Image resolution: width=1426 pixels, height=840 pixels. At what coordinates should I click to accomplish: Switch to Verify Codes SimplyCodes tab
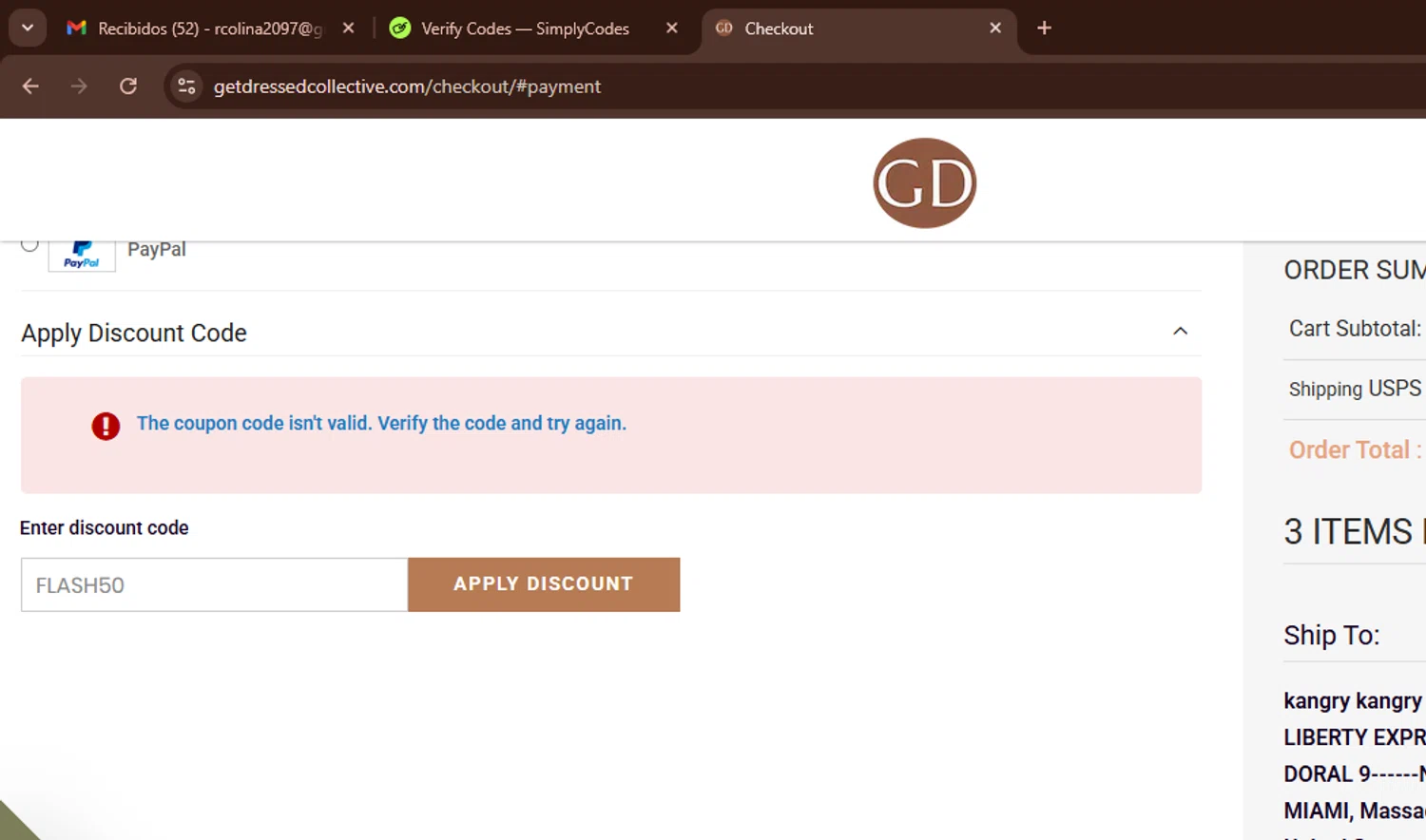click(525, 29)
